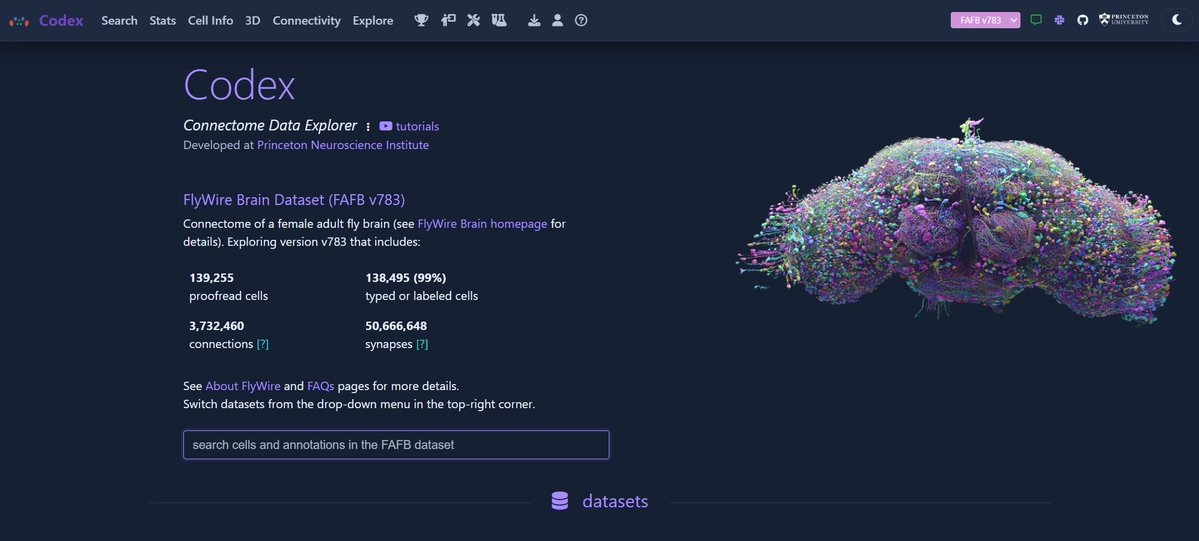Click the green feedback chat icon
1199x541 pixels.
1036,21
